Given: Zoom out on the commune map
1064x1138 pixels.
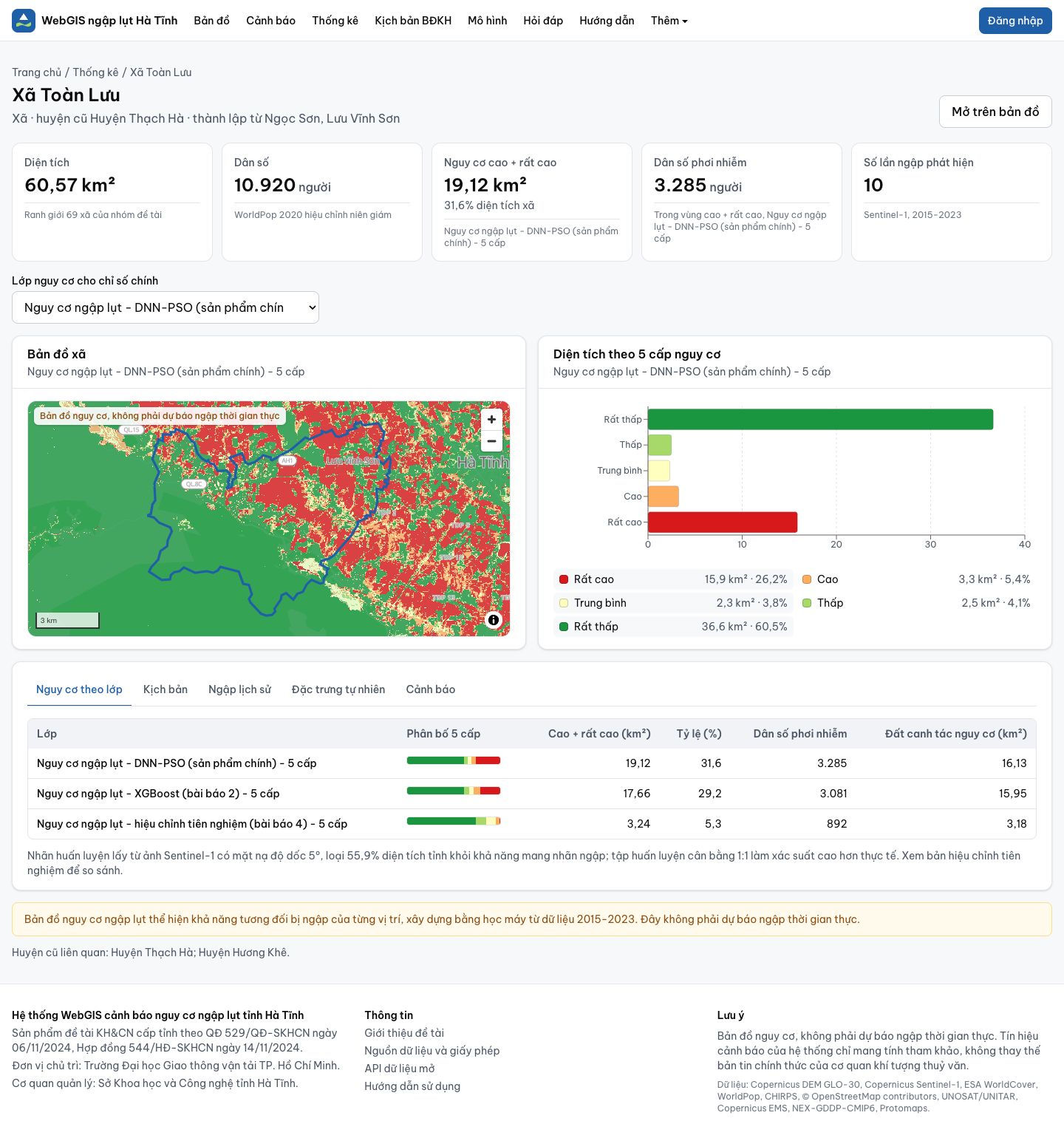Looking at the screenshot, I should pyautogui.click(x=491, y=441).
